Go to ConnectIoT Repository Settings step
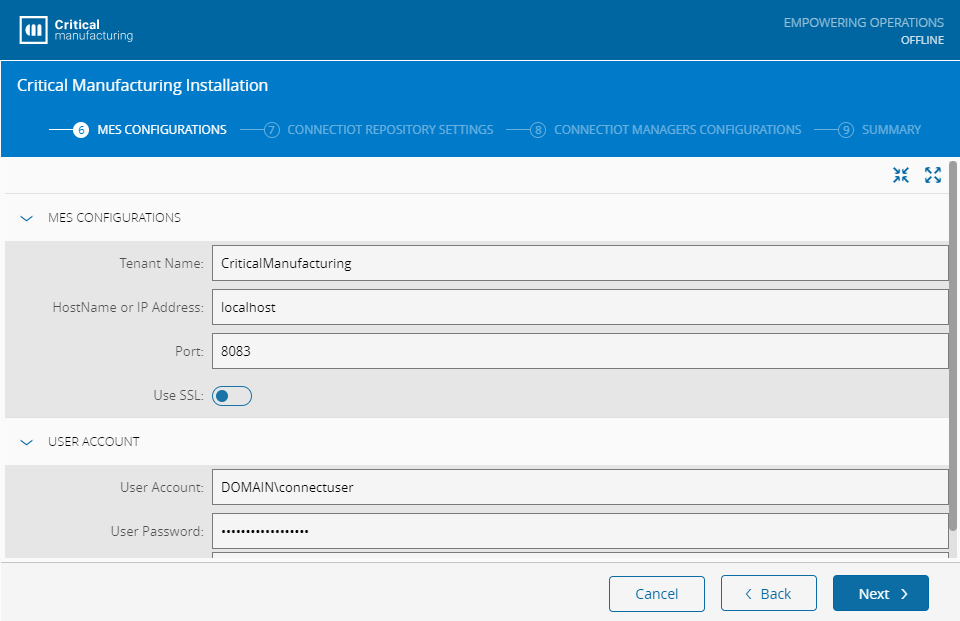The height and width of the screenshot is (621, 960). pyautogui.click(x=390, y=130)
